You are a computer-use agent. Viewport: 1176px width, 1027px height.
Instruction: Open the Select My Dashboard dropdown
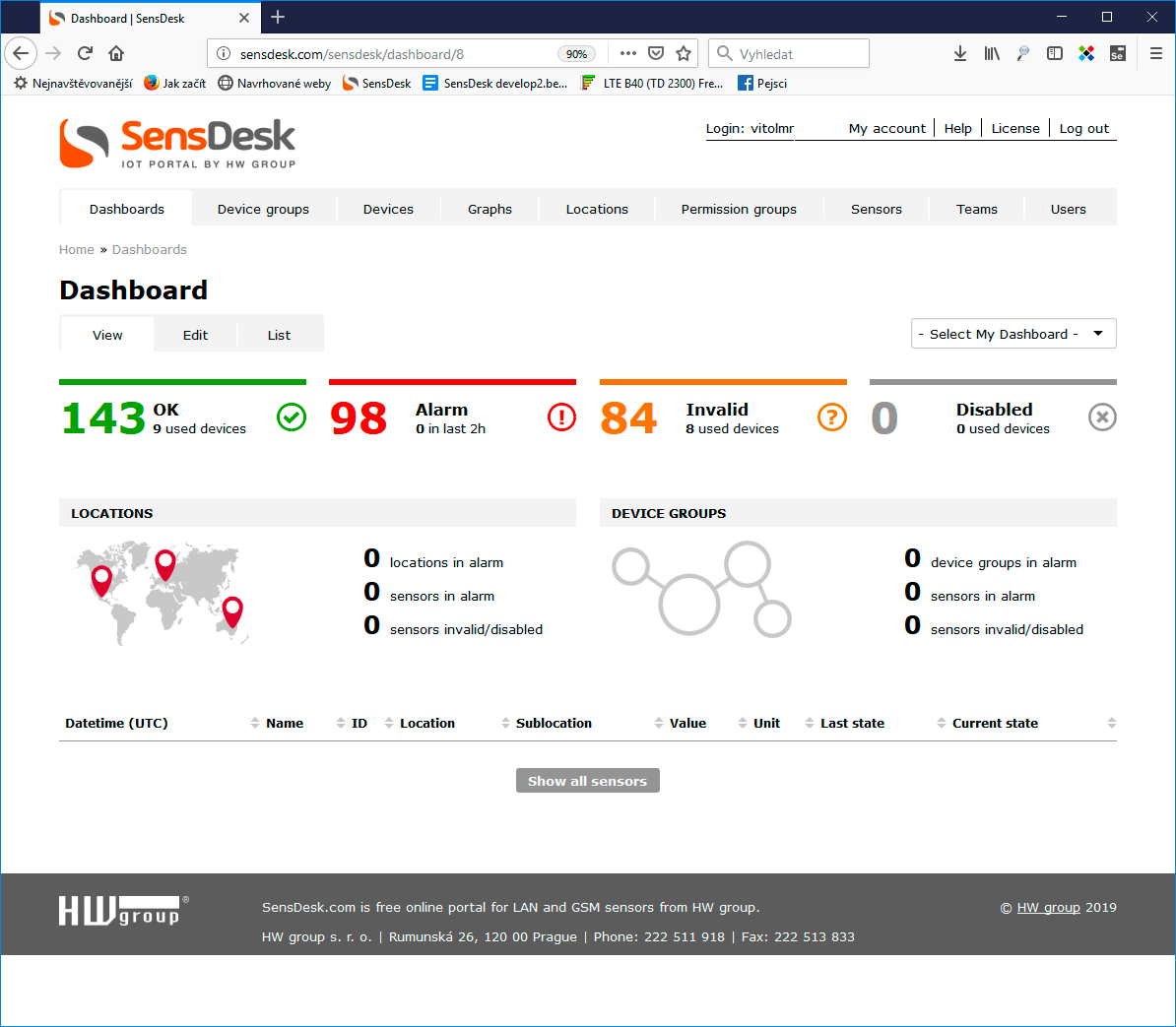pos(1013,334)
